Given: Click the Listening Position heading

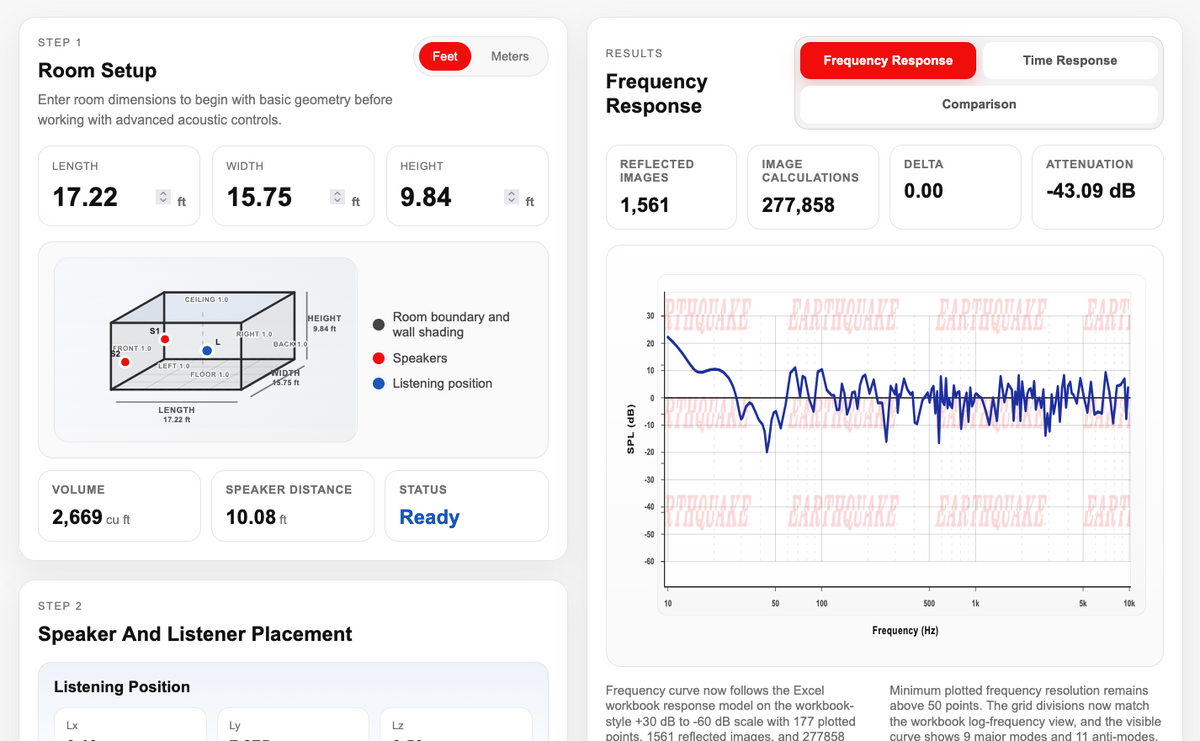Looking at the screenshot, I should (x=122, y=687).
